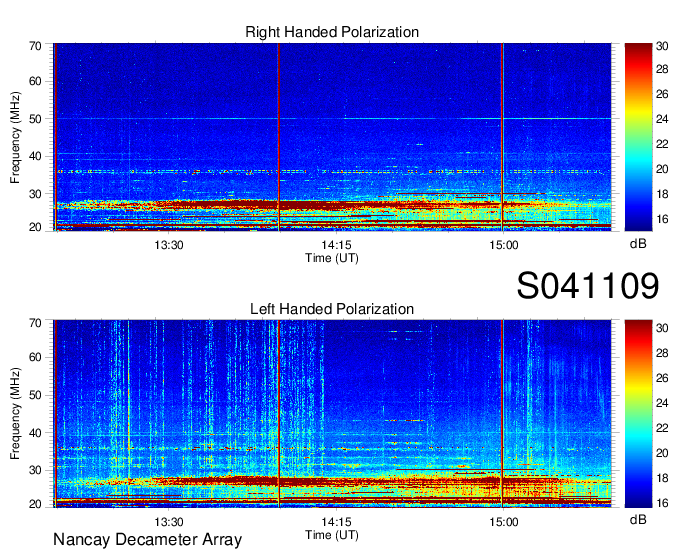Click the Left Handed Polarization color bar
The image size is (680, 552).
(638, 414)
